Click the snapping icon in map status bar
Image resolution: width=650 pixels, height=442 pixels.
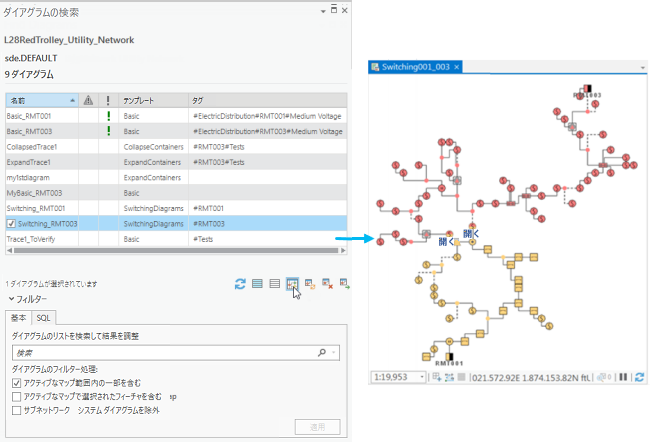pos(449,377)
